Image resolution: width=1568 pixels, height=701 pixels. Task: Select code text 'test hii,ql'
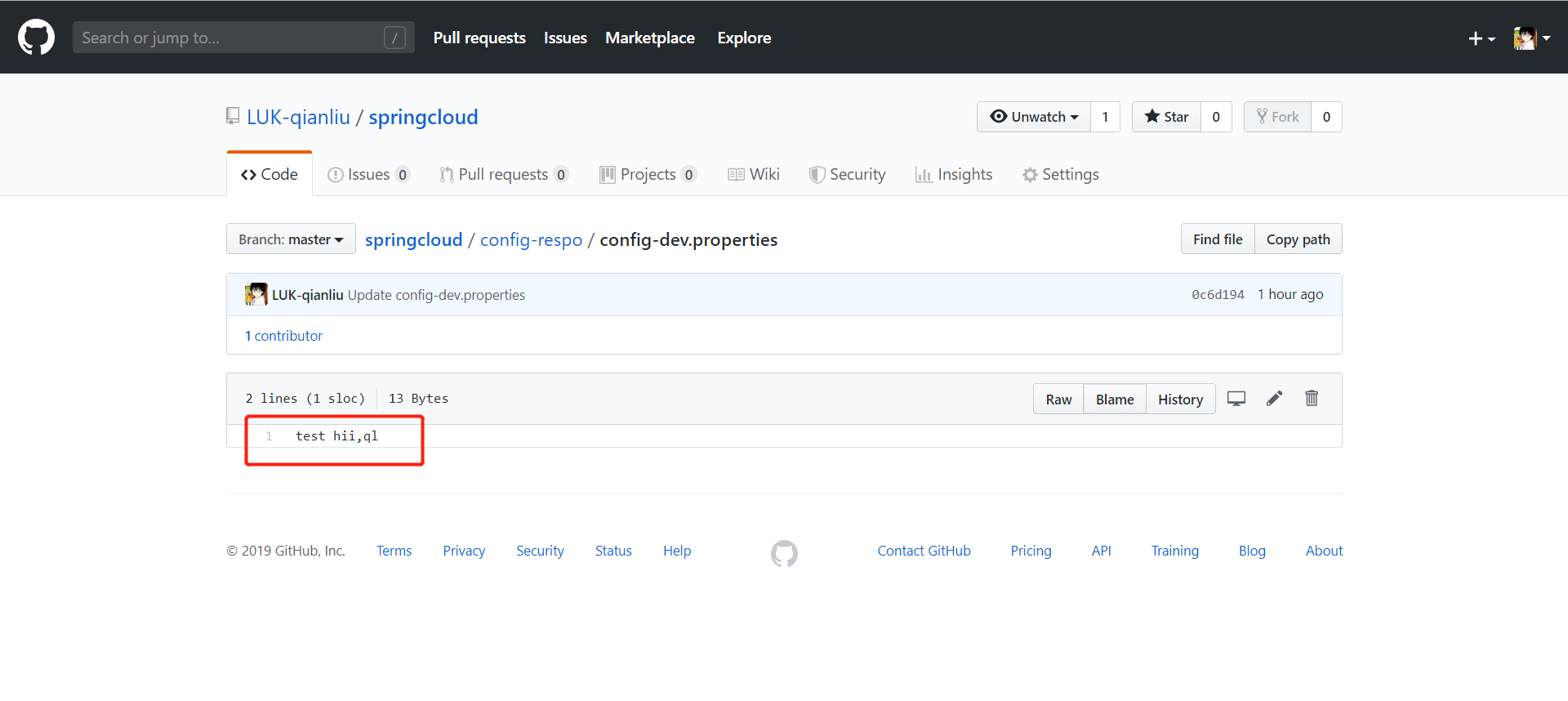pos(336,436)
